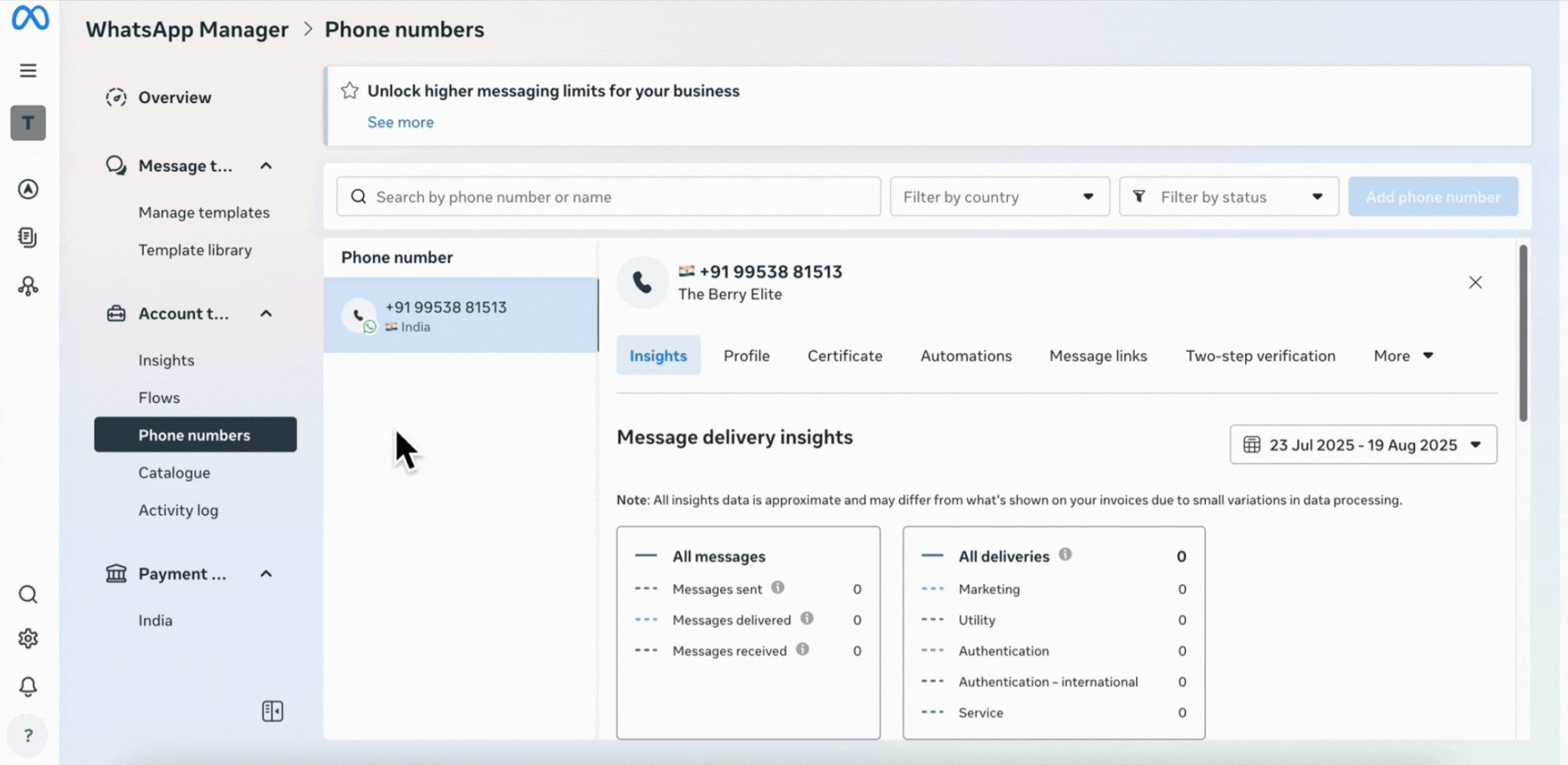
Task: Click the details panel vertical scrollbar
Action: click(x=1523, y=333)
